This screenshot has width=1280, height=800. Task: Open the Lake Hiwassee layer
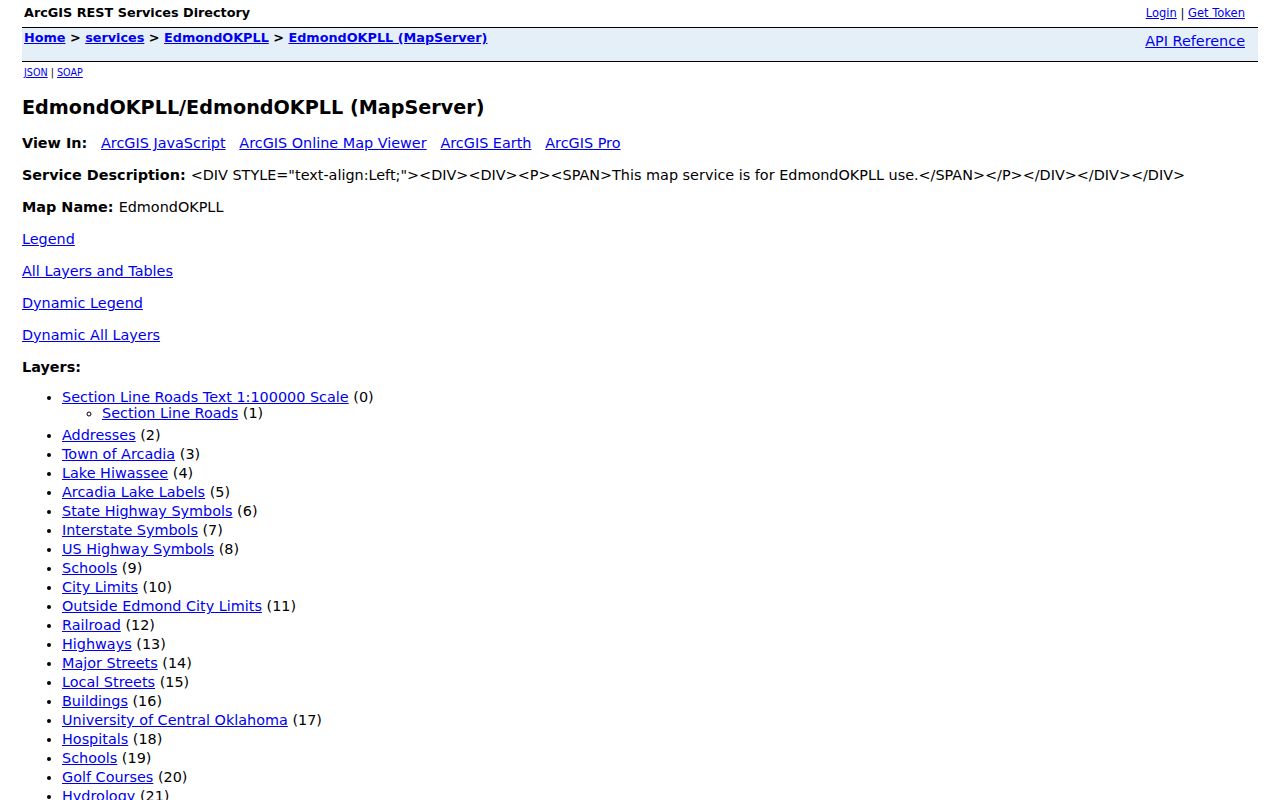coord(115,473)
